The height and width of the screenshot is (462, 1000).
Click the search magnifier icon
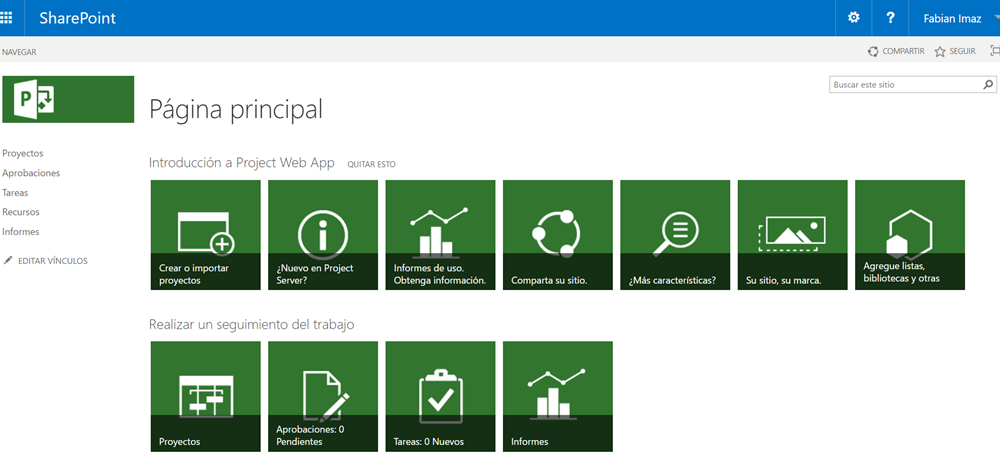coord(989,84)
